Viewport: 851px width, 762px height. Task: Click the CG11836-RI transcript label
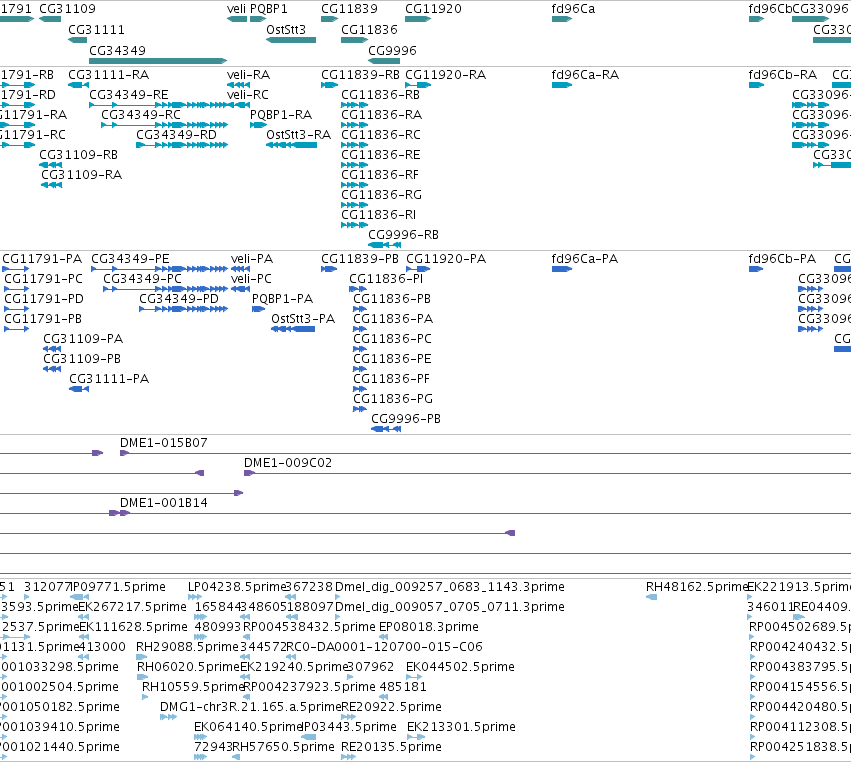pyautogui.click(x=378, y=215)
